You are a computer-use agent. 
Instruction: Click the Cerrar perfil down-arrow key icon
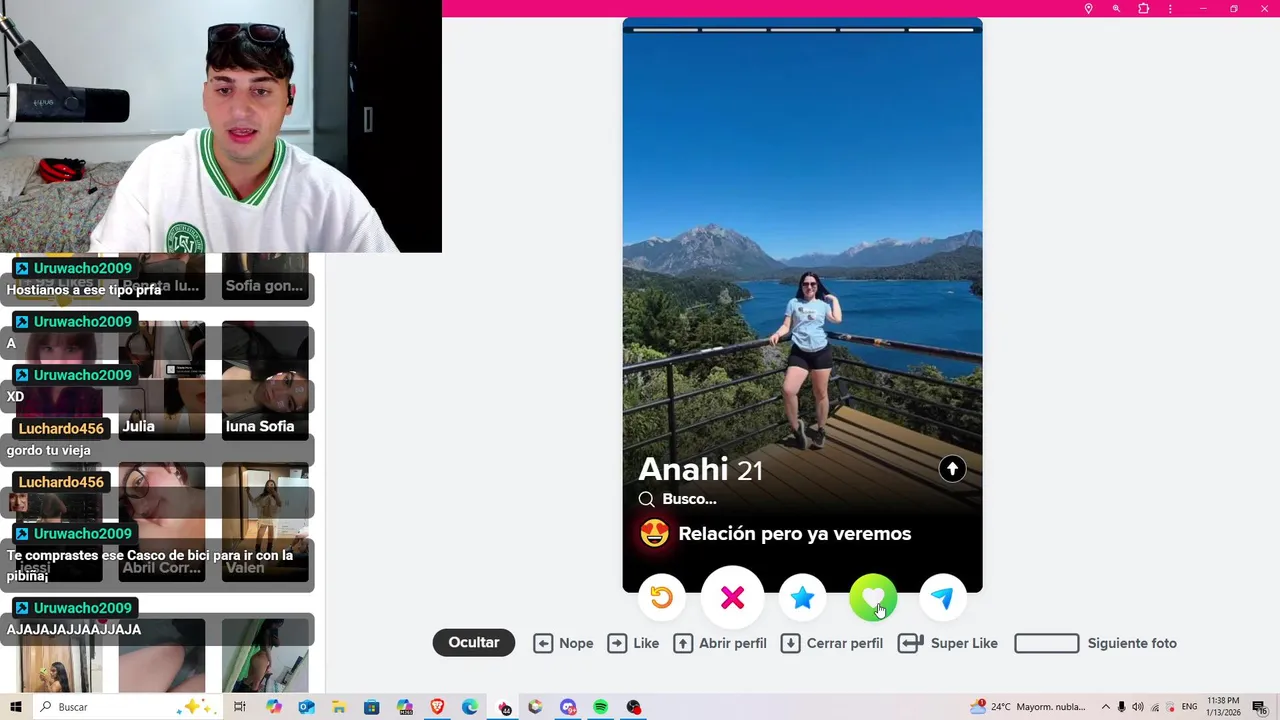[790, 643]
